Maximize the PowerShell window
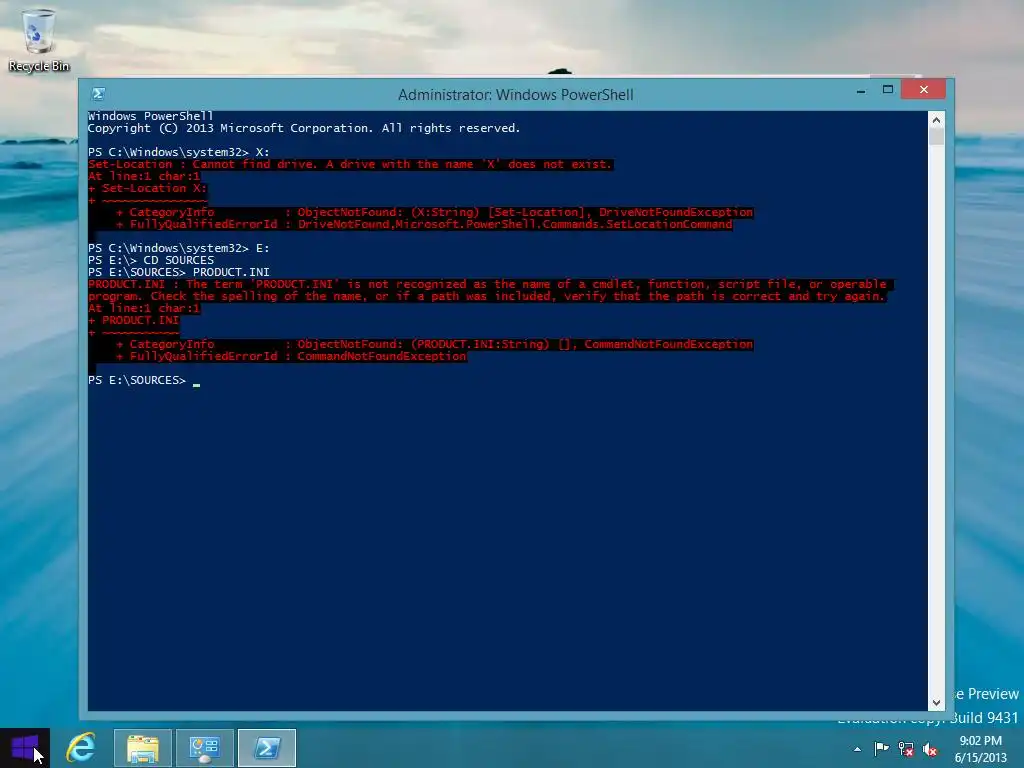 pyautogui.click(x=888, y=89)
